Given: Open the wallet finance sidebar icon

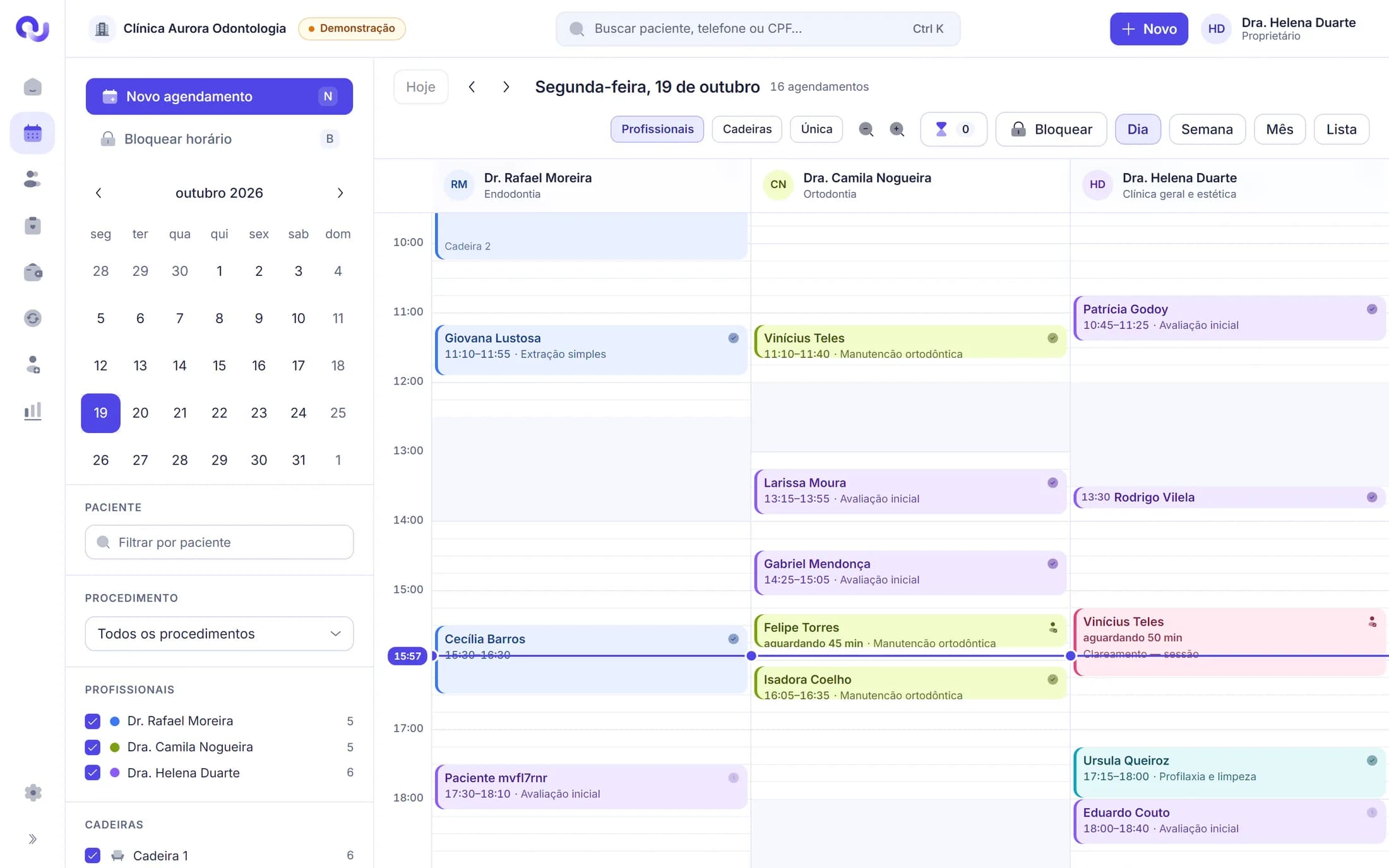Looking at the screenshot, I should [32, 272].
